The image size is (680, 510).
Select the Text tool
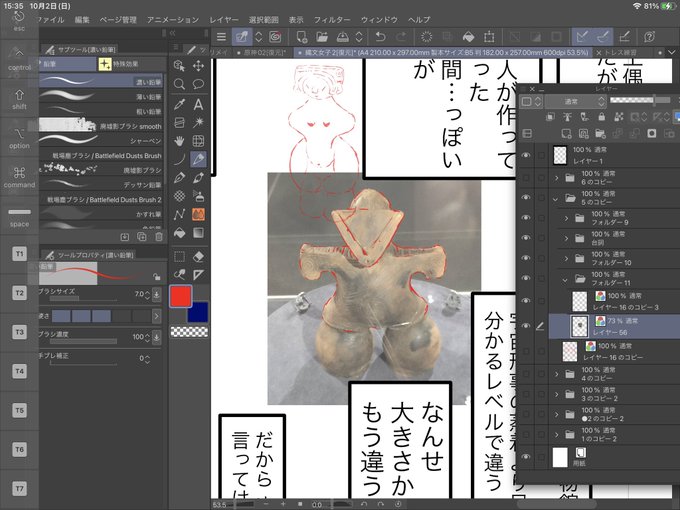point(198,104)
